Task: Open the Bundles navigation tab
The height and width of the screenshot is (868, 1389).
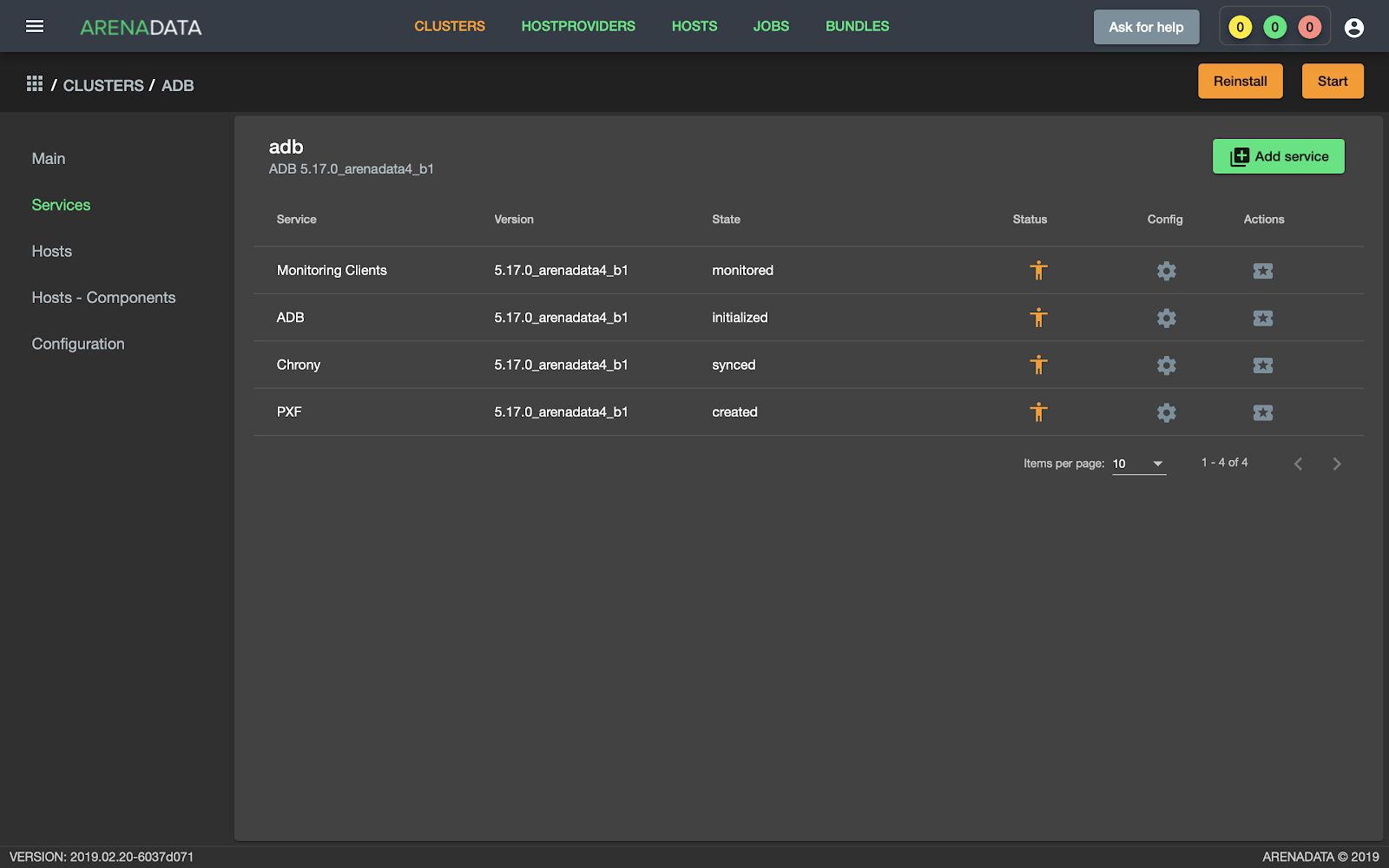Action: (857, 26)
